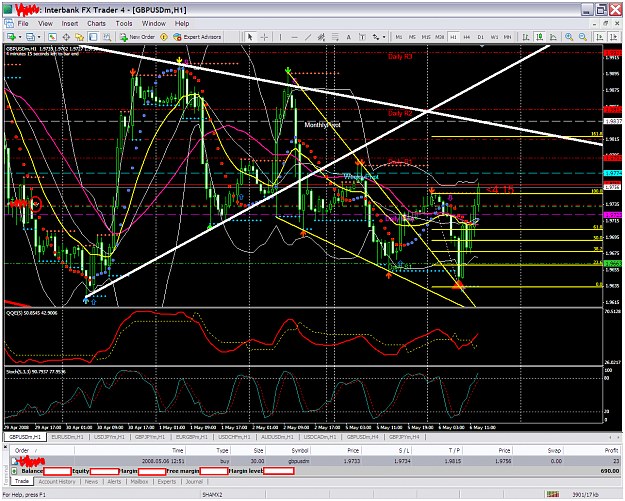625x501 pixels.
Task: Toggle the Navigator folder-star icon
Action: [x=80, y=37]
